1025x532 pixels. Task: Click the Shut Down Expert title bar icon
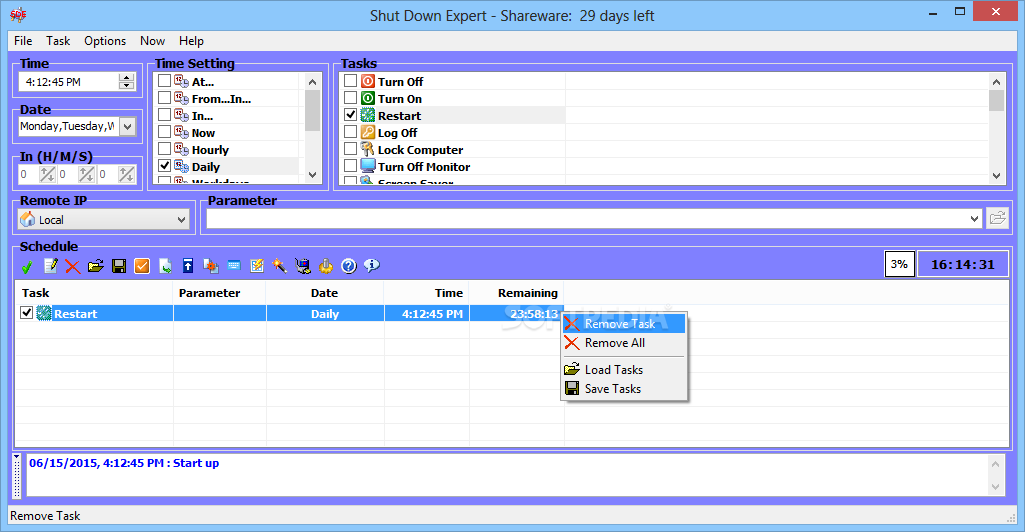coord(18,14)
